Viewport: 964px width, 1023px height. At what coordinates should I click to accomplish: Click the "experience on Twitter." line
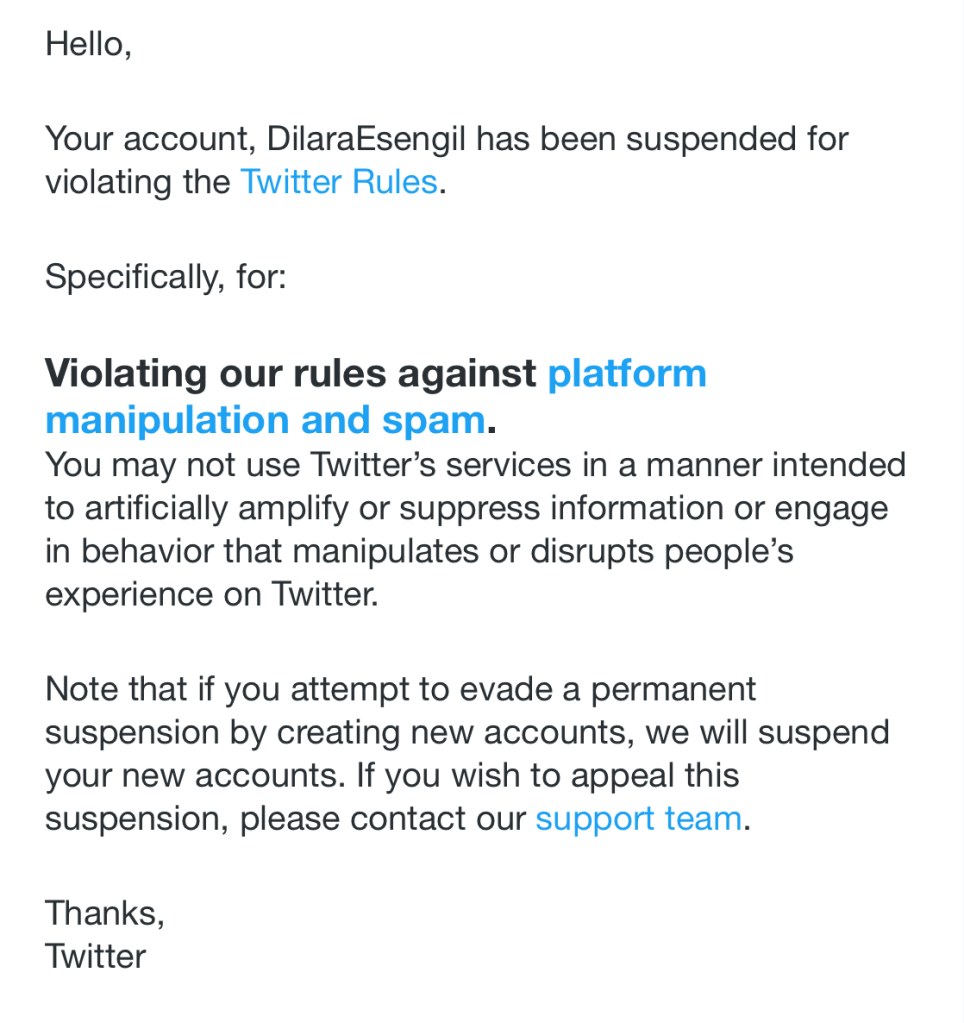point(211,595)
